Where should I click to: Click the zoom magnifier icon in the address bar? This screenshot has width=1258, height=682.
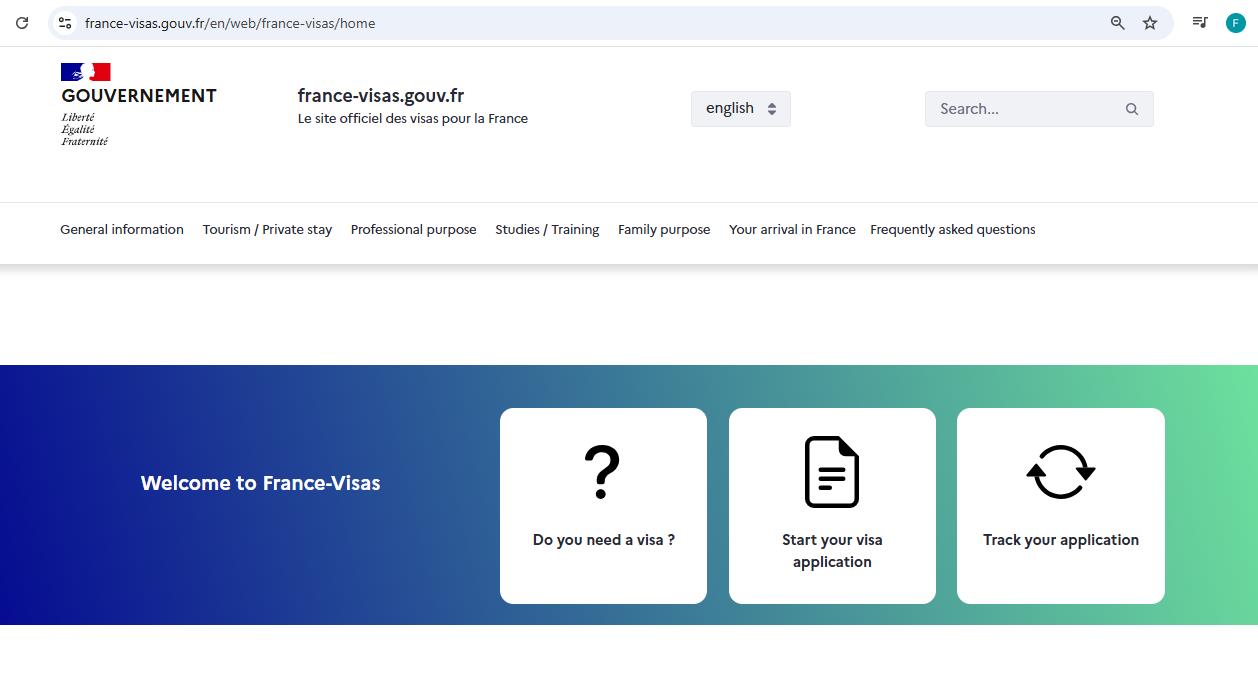(x=1117, y=22)
